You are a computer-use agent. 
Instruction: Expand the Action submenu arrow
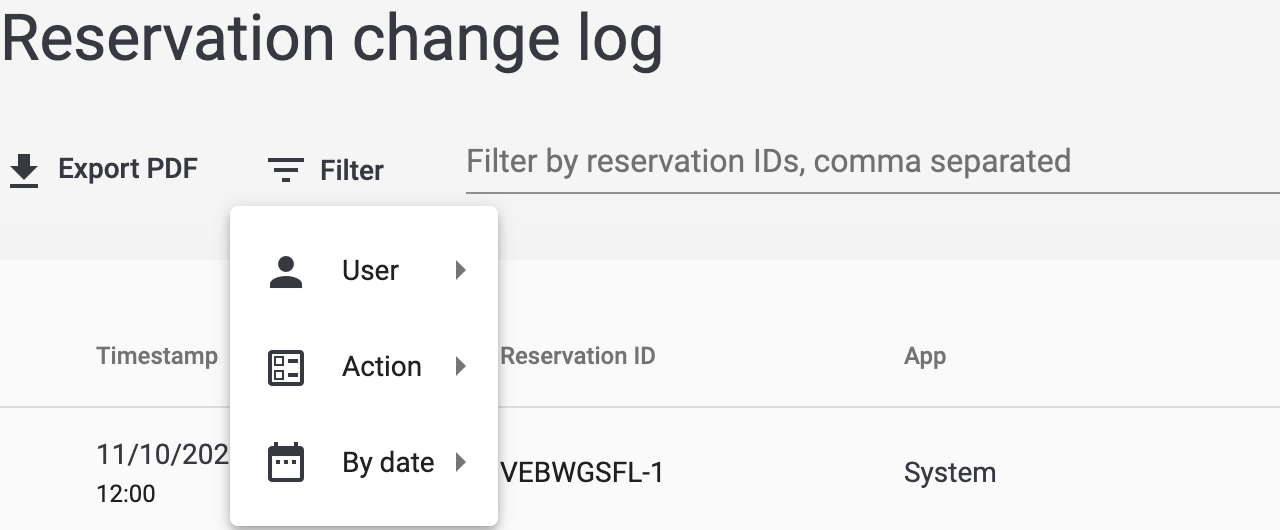pyautogui.click(x=460, y=367)
